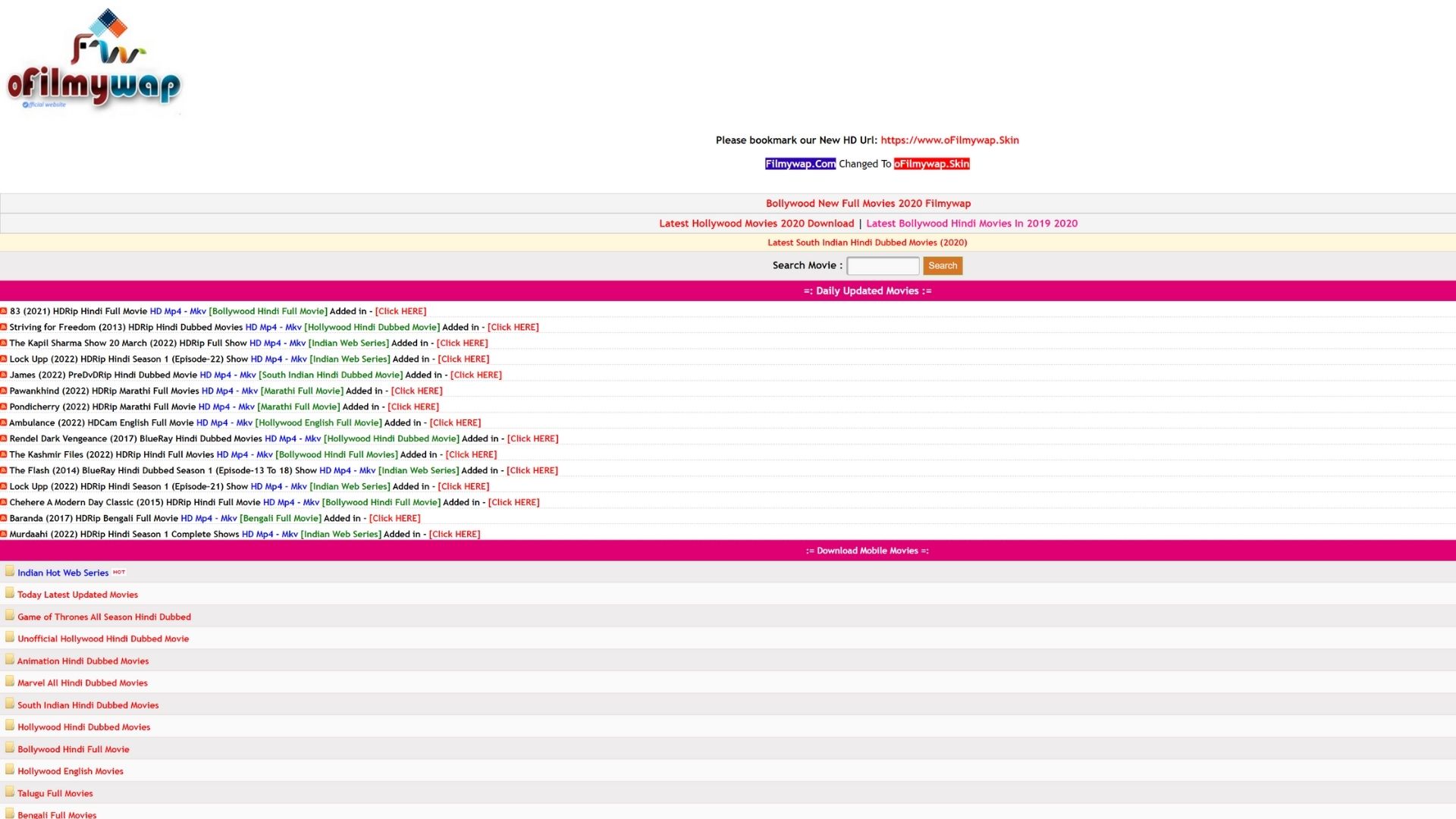Screen dimensions: 1456x819
Task: Click [Click HERE] for Rendel Dark Vengeance
Action: pyautogui.click(x=532, y=438)
